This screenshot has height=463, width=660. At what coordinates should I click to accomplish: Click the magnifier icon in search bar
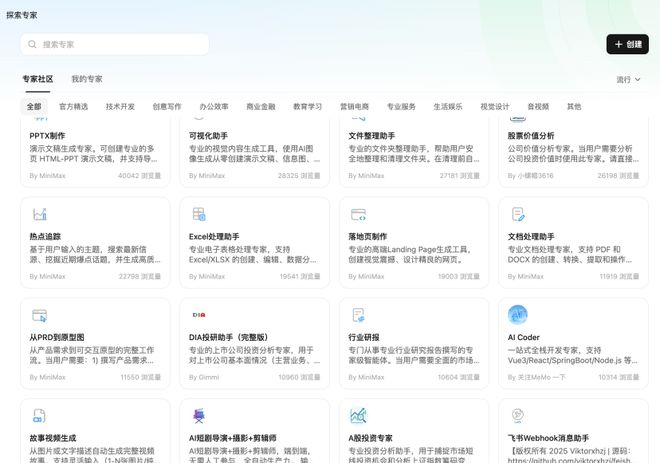[32, 44]
